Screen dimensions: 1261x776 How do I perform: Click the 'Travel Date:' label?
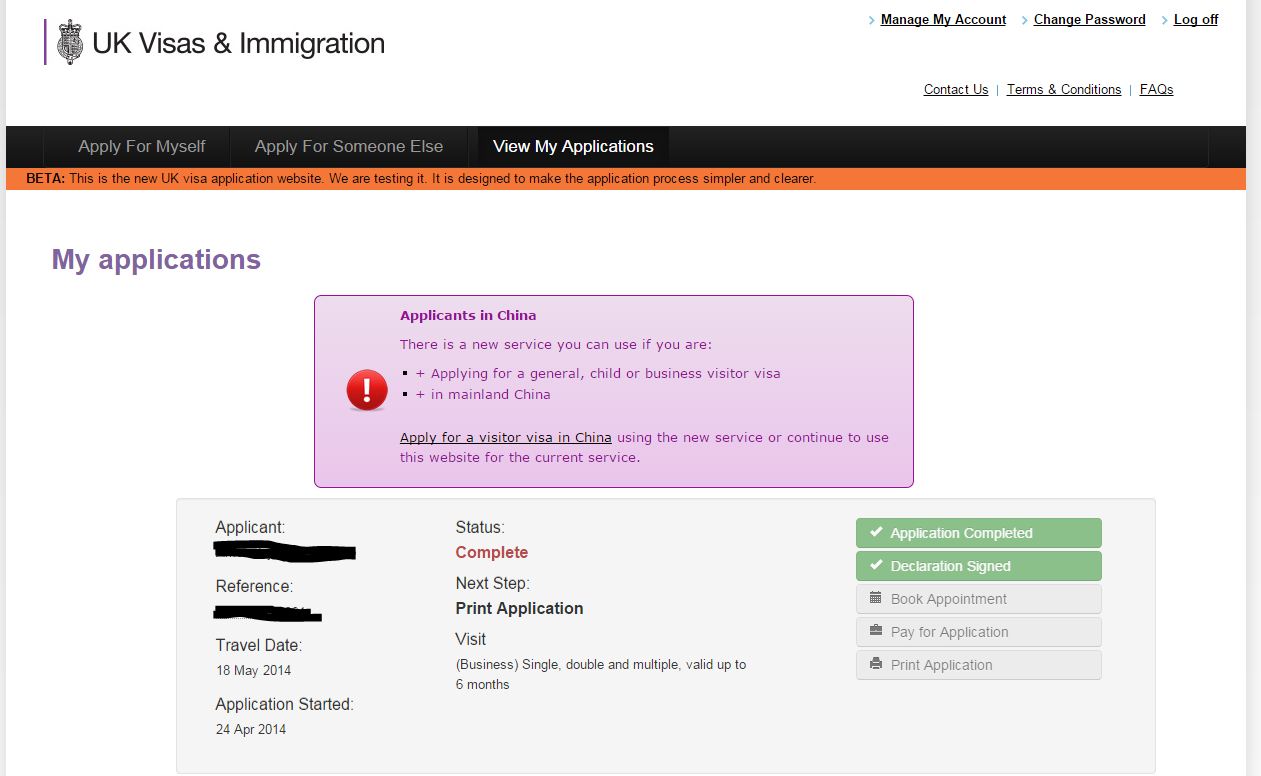click(258, 645)
